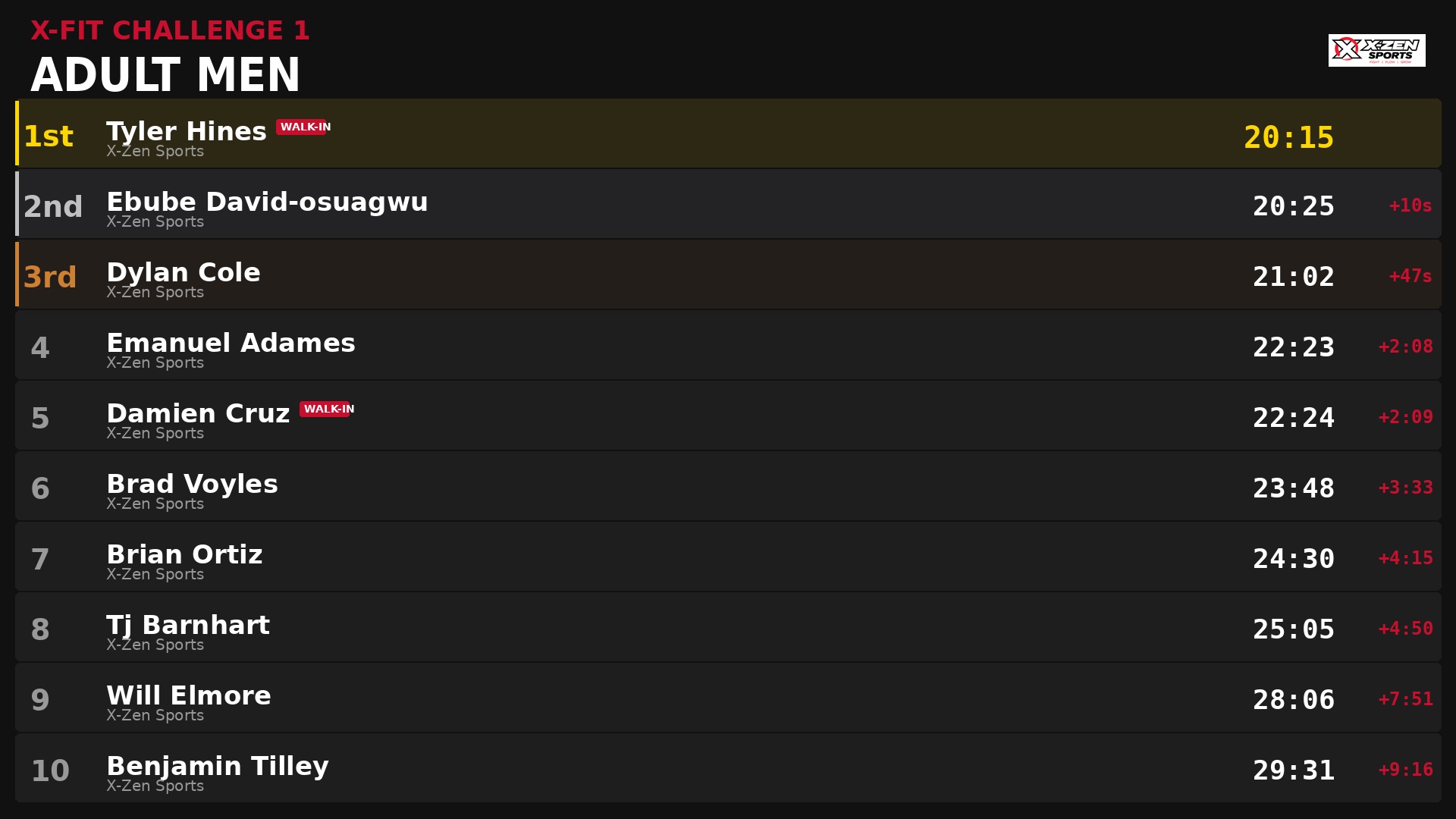Open Tyler Hines leaderboard row
Screen dimensions: 1456x819
point(728,133)
